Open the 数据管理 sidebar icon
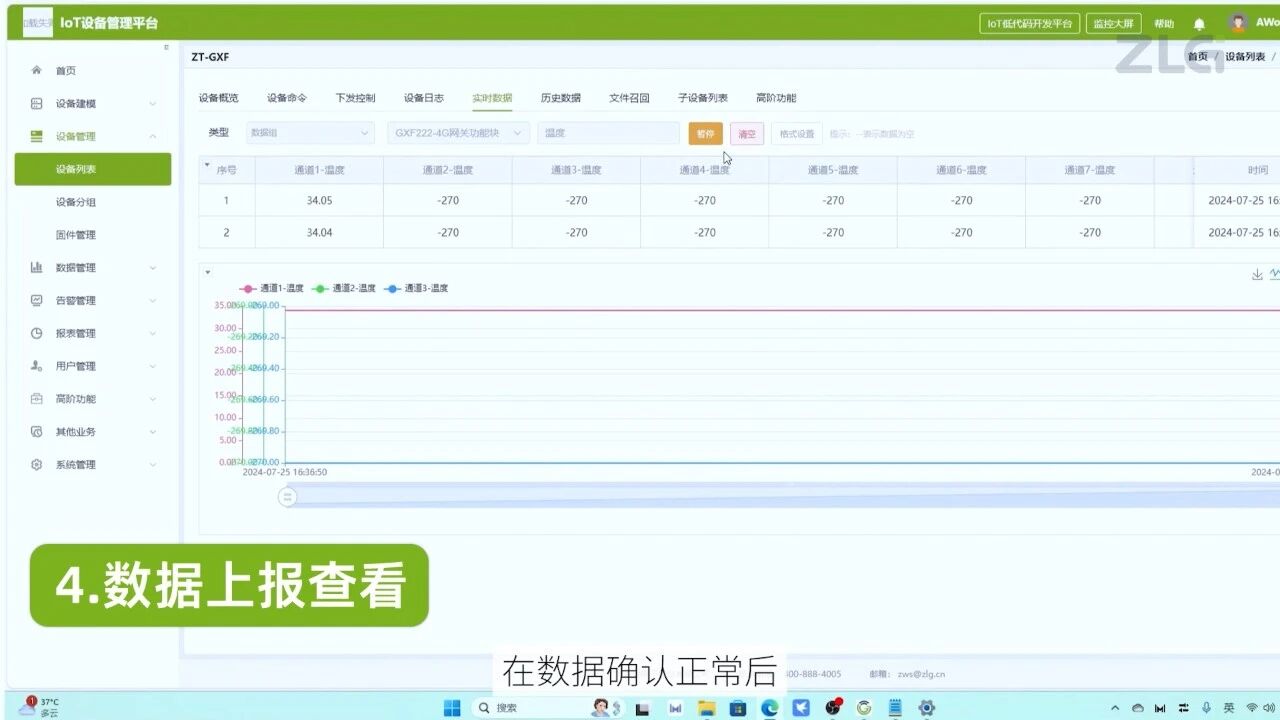Screen dimensions: 1280x720 coord(36,267)
